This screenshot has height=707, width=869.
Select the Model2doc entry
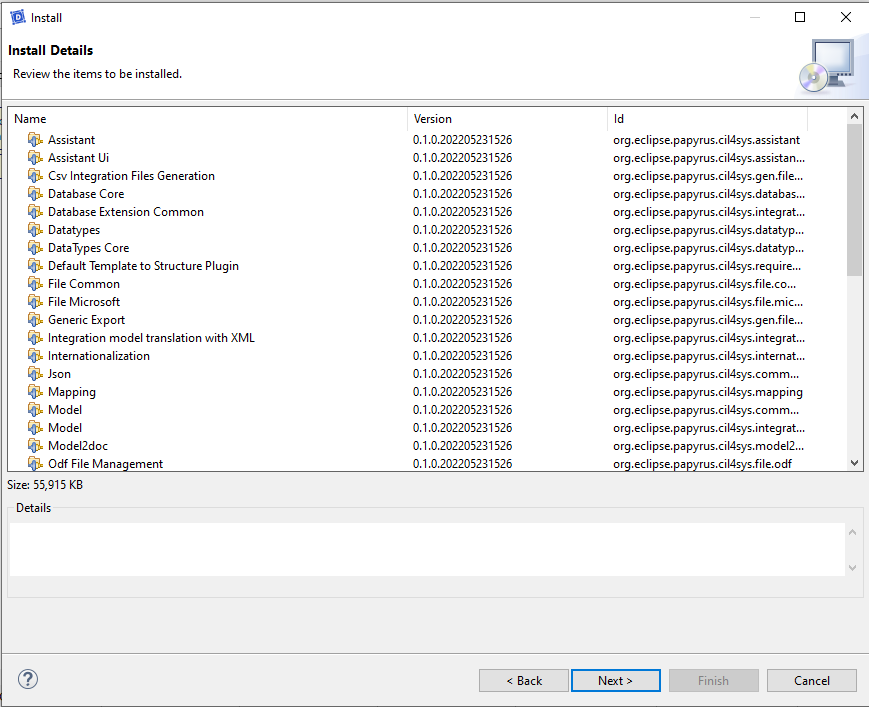coord(78,446)
